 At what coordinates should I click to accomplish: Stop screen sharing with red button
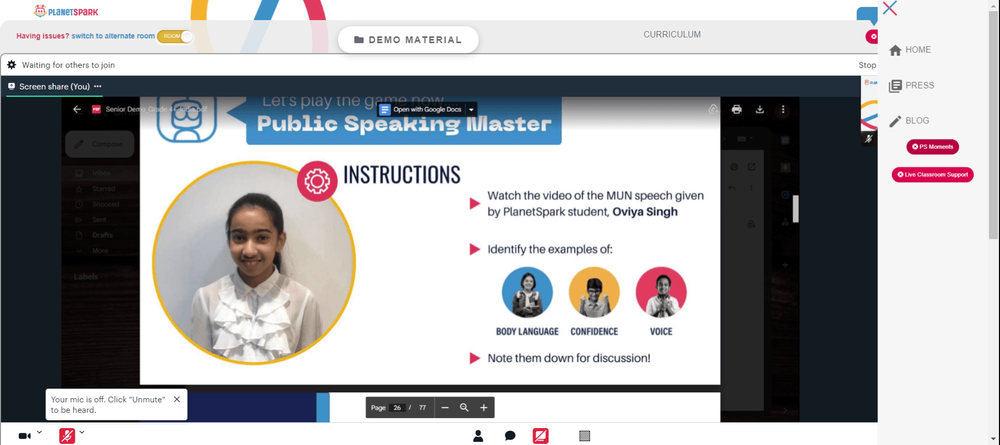[541, 435]
